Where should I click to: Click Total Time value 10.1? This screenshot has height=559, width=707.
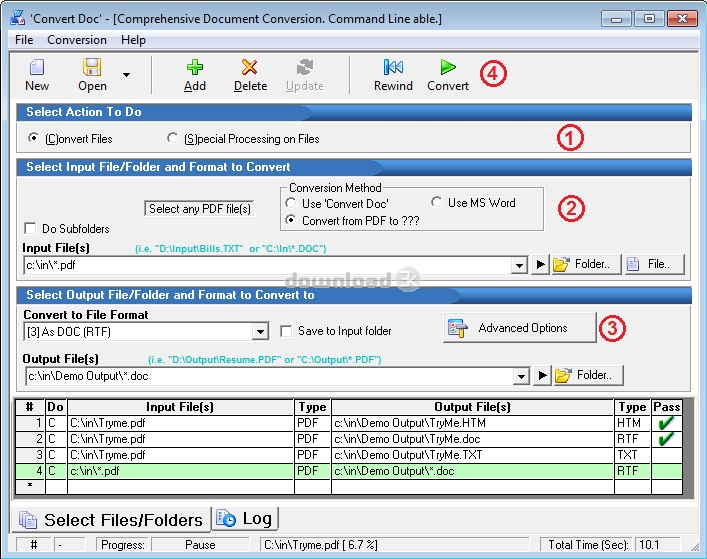(657, 545)
